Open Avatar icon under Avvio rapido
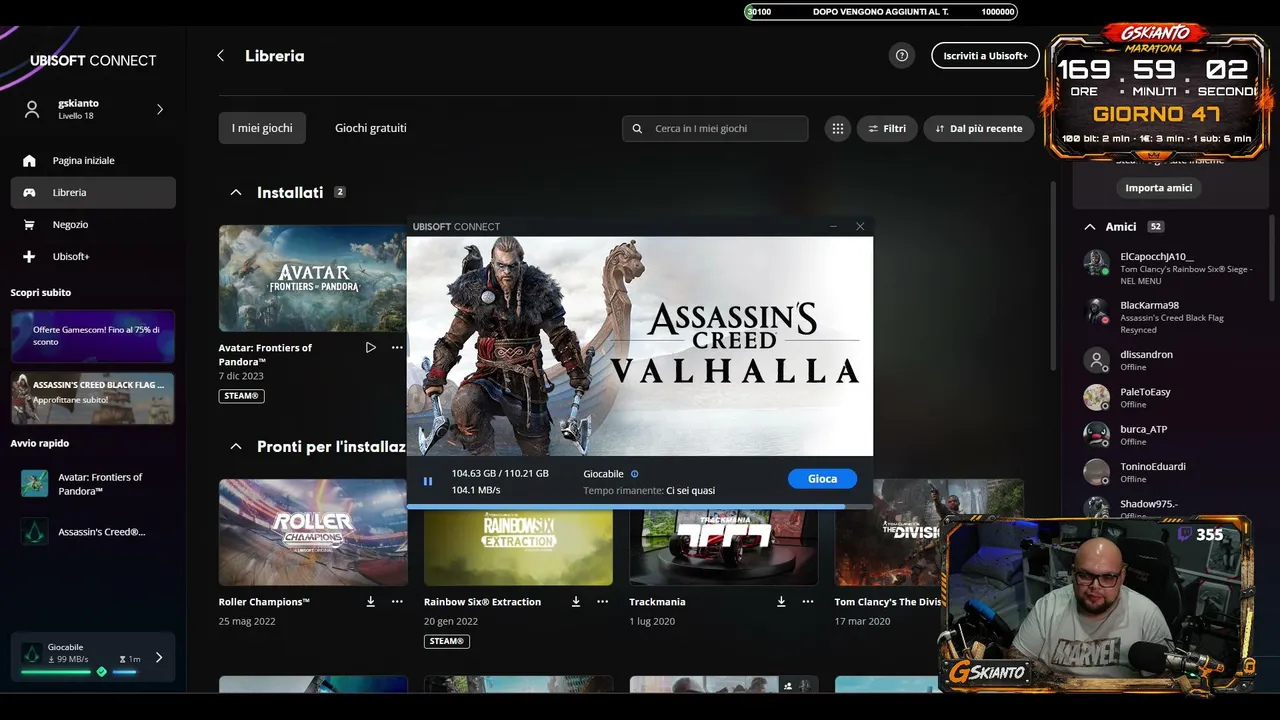Screen dimensions: 1280x720 35,484
